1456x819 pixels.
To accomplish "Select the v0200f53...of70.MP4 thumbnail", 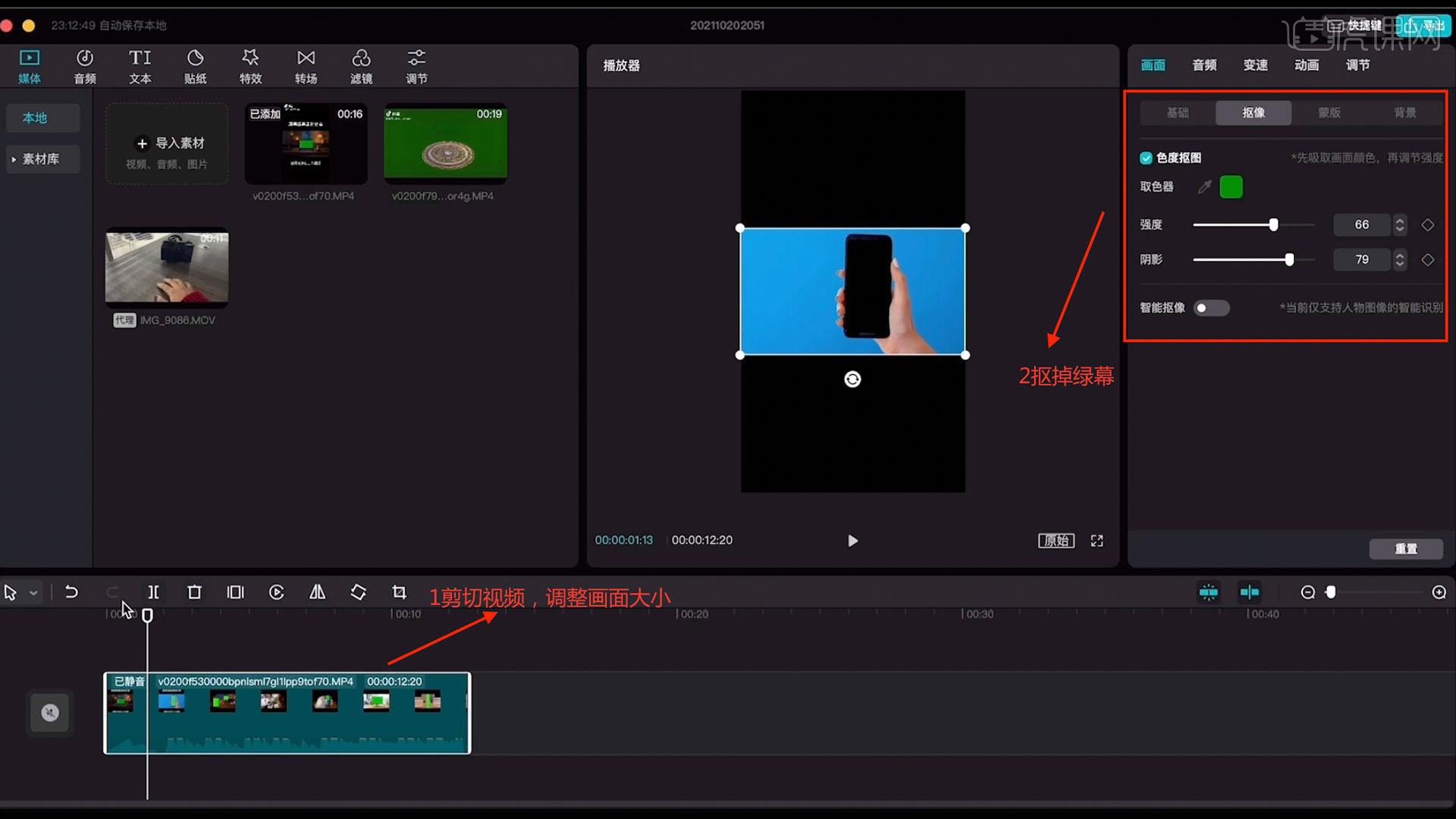I will pos(306,143).
